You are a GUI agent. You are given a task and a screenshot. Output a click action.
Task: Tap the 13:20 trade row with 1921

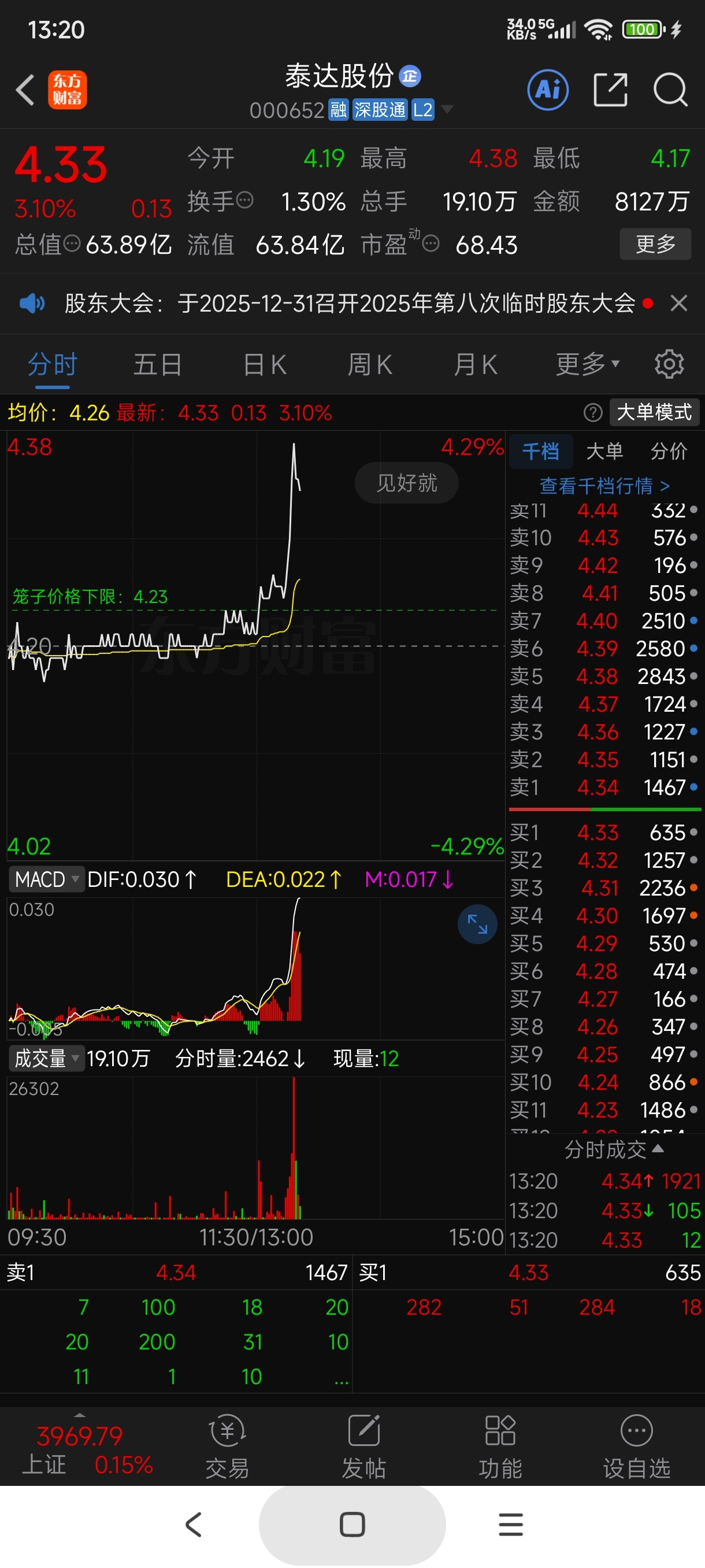tap(604, 1181)
